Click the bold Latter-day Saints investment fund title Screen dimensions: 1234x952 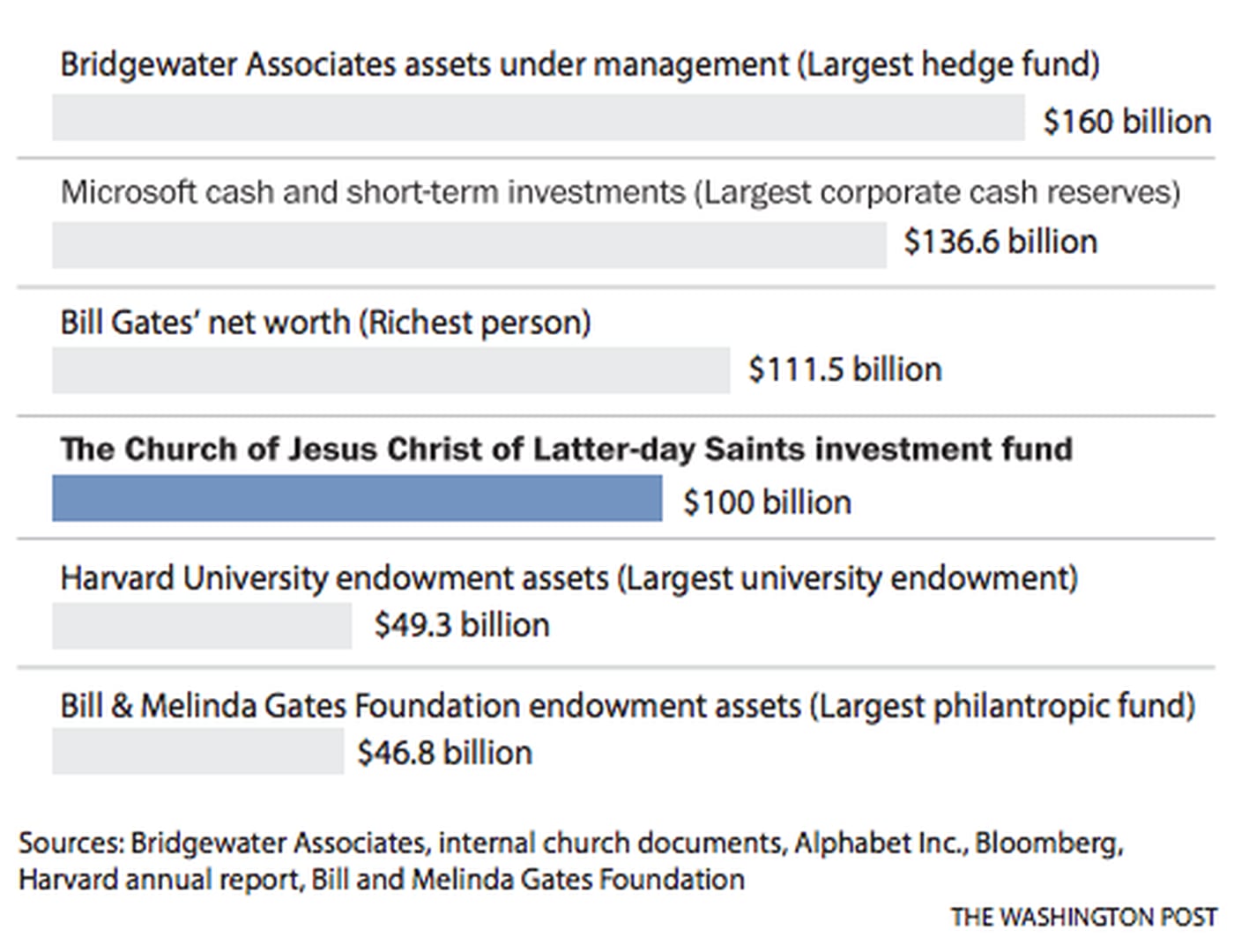click(x=566, y=450)
